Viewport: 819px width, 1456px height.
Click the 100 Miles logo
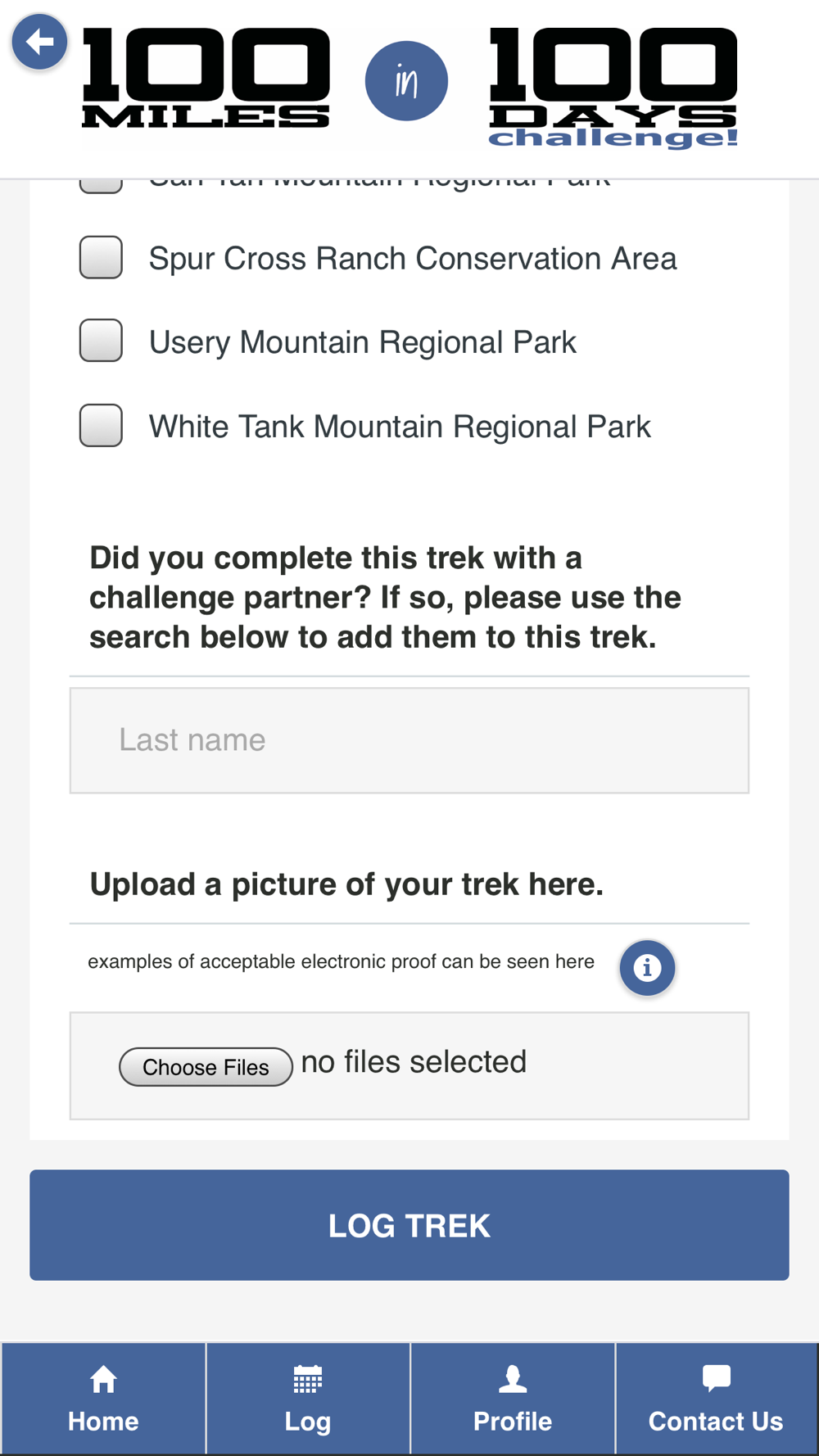206,79
